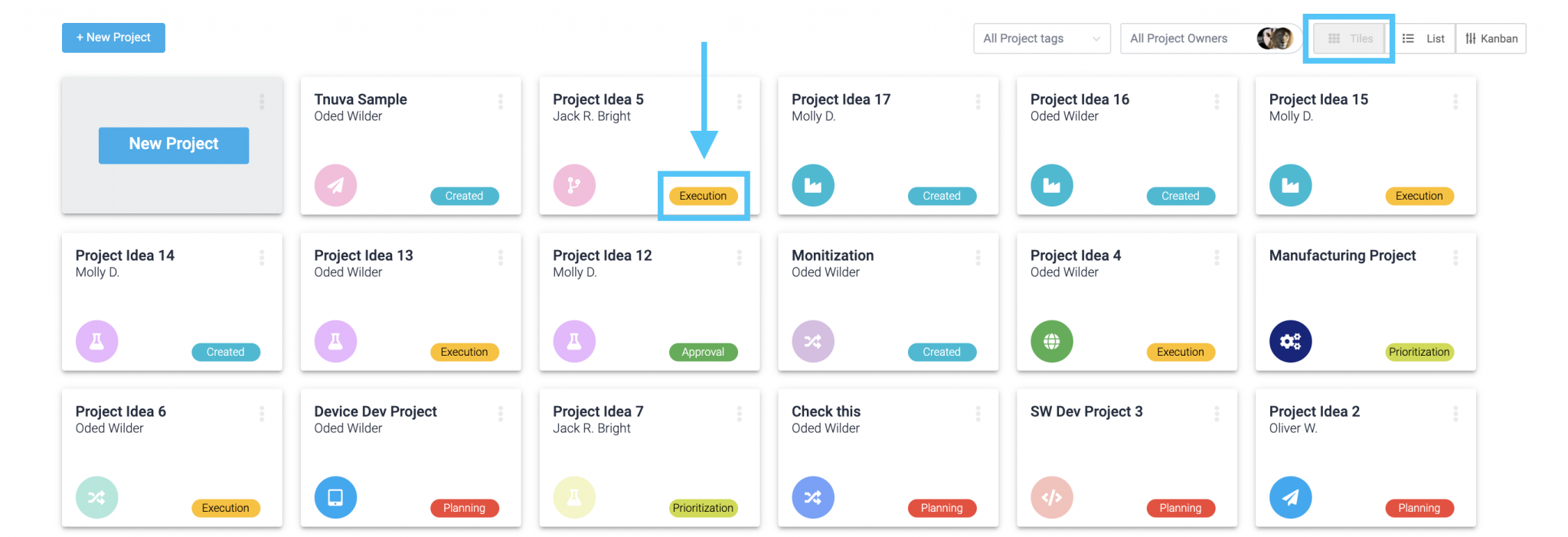Image resolution: width=1568 pixels, height=537 pixels.
Task: Click the globe icon on Project Idea 4
Action: click(1052, 341)
